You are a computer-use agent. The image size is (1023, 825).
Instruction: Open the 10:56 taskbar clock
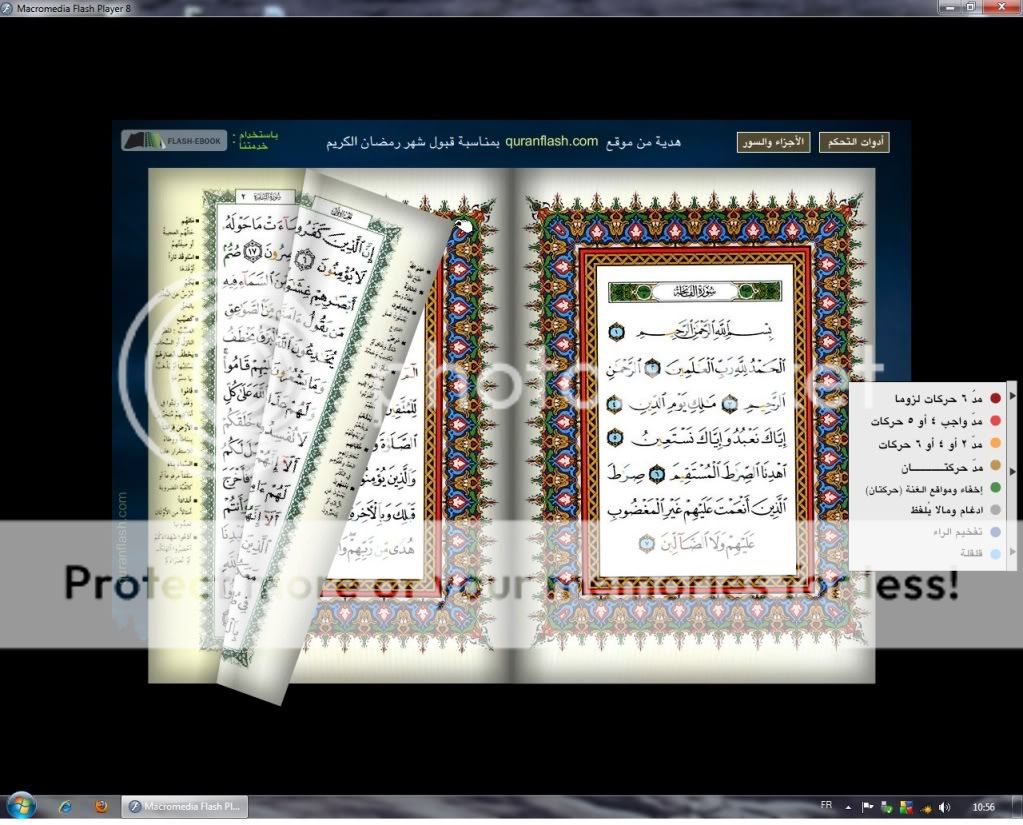click(983, 807)
